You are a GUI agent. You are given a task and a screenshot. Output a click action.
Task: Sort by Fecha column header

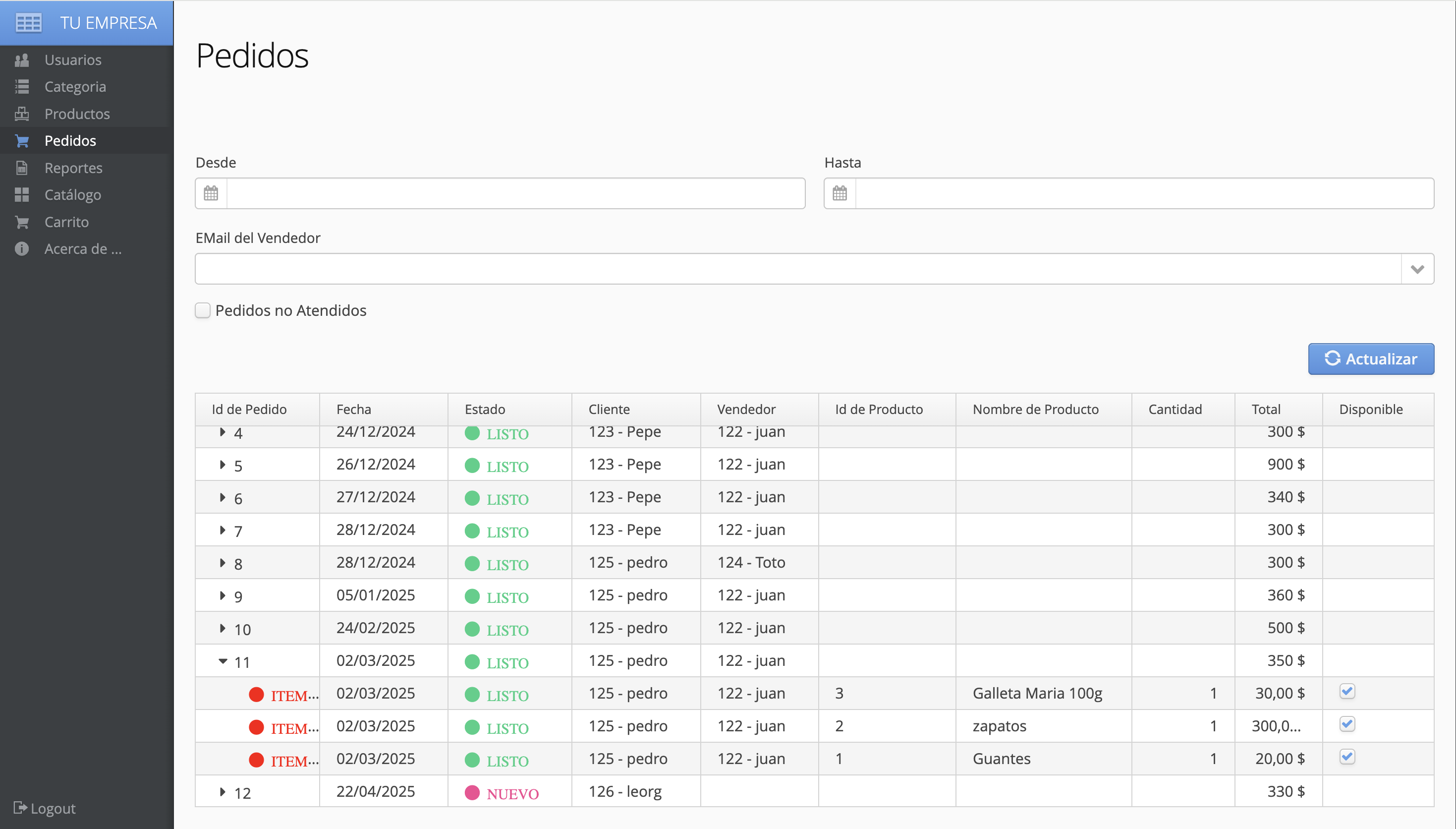coord(384,410)
